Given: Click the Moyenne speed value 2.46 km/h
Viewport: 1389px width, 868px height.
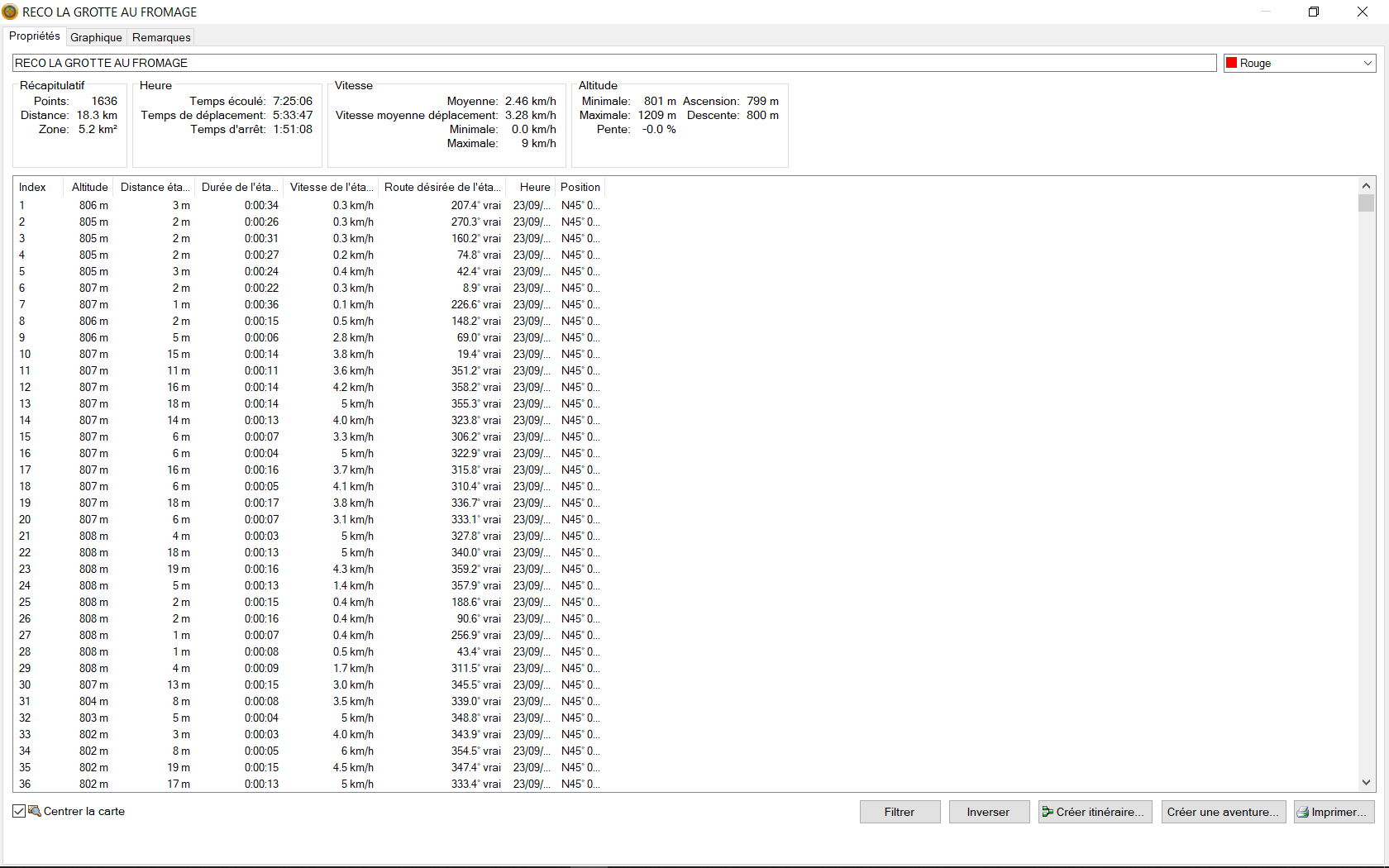Looking at the screenshot, I should point(531,101).
